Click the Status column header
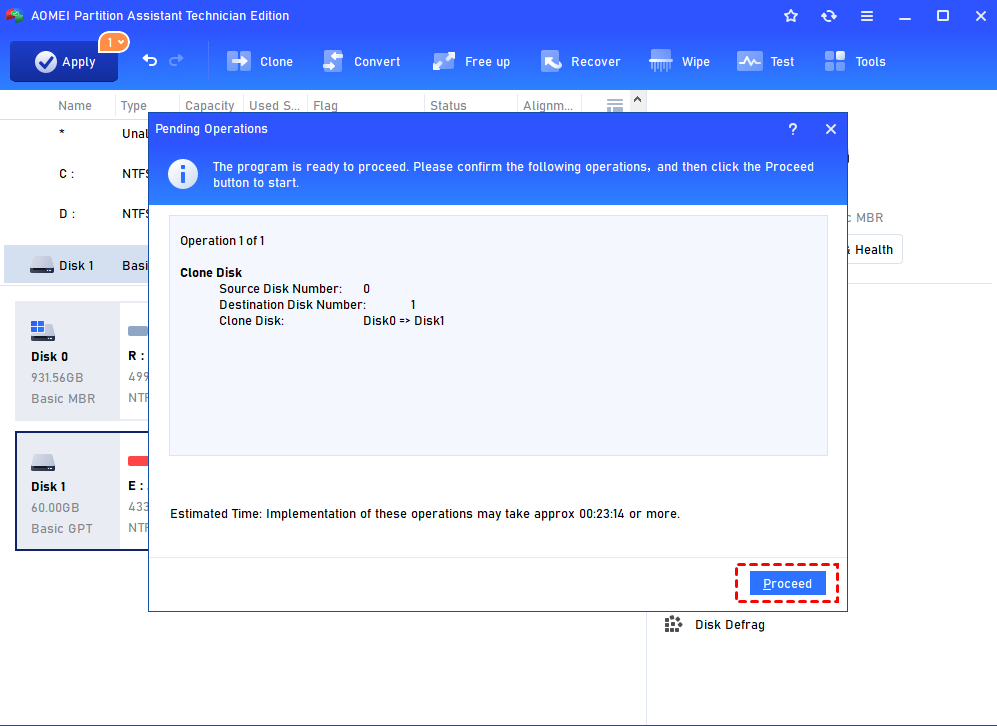997x726 pixels. coord(448,106)
